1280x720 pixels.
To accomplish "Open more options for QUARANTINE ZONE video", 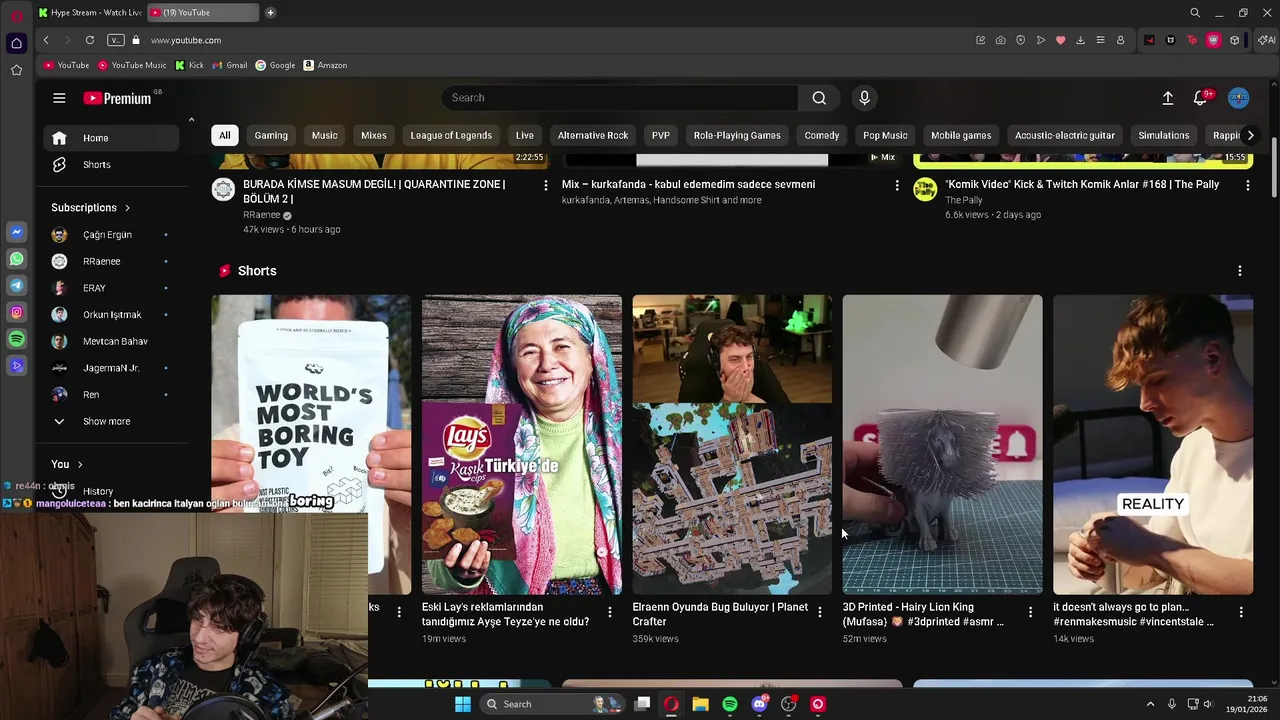I will (x=545, y=185).
